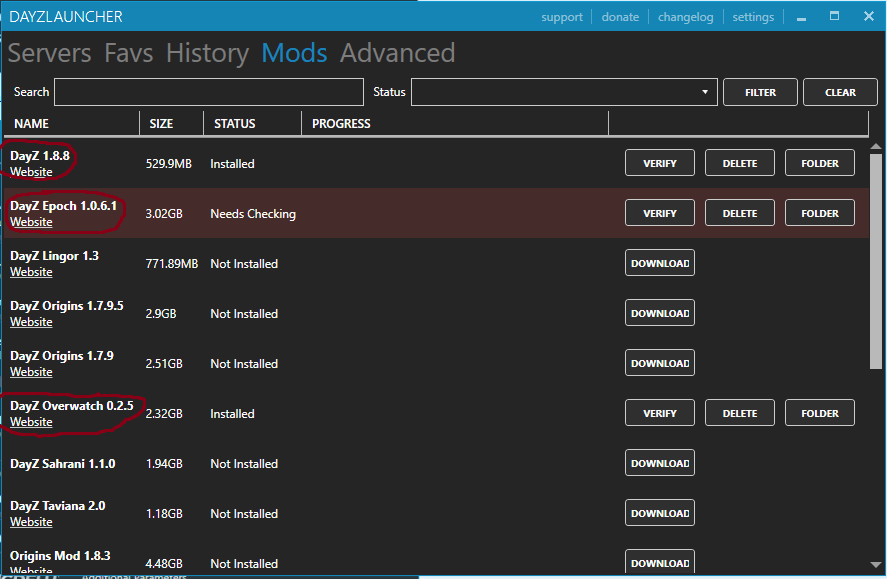The height and width of the screenshot is (579, 887).
Task: Switch to the Favs tab
Action: (x=129, y=53)
